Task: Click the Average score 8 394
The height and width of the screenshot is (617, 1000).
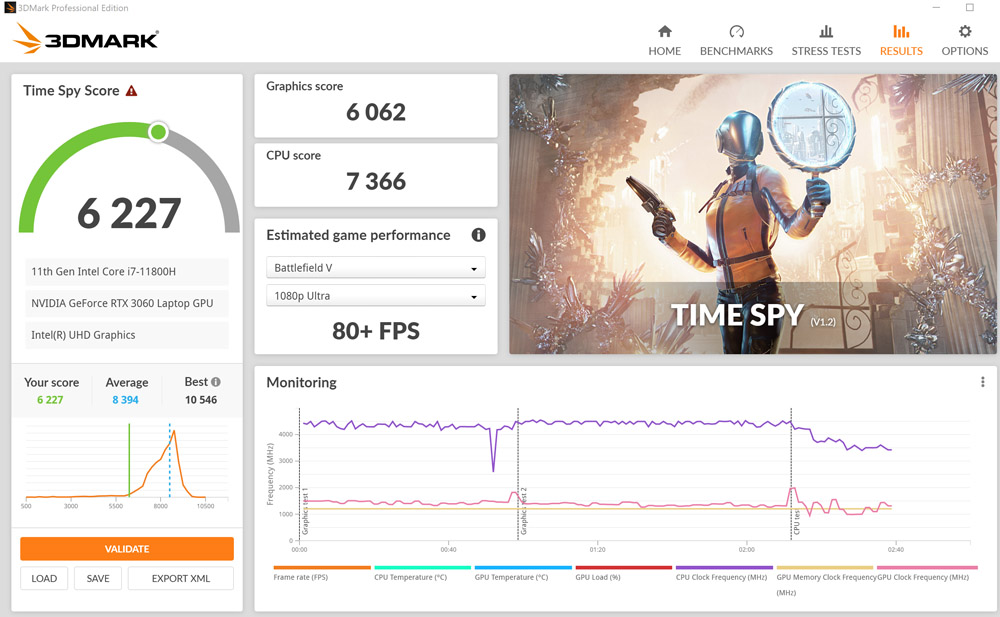Action: pos(125,399)
